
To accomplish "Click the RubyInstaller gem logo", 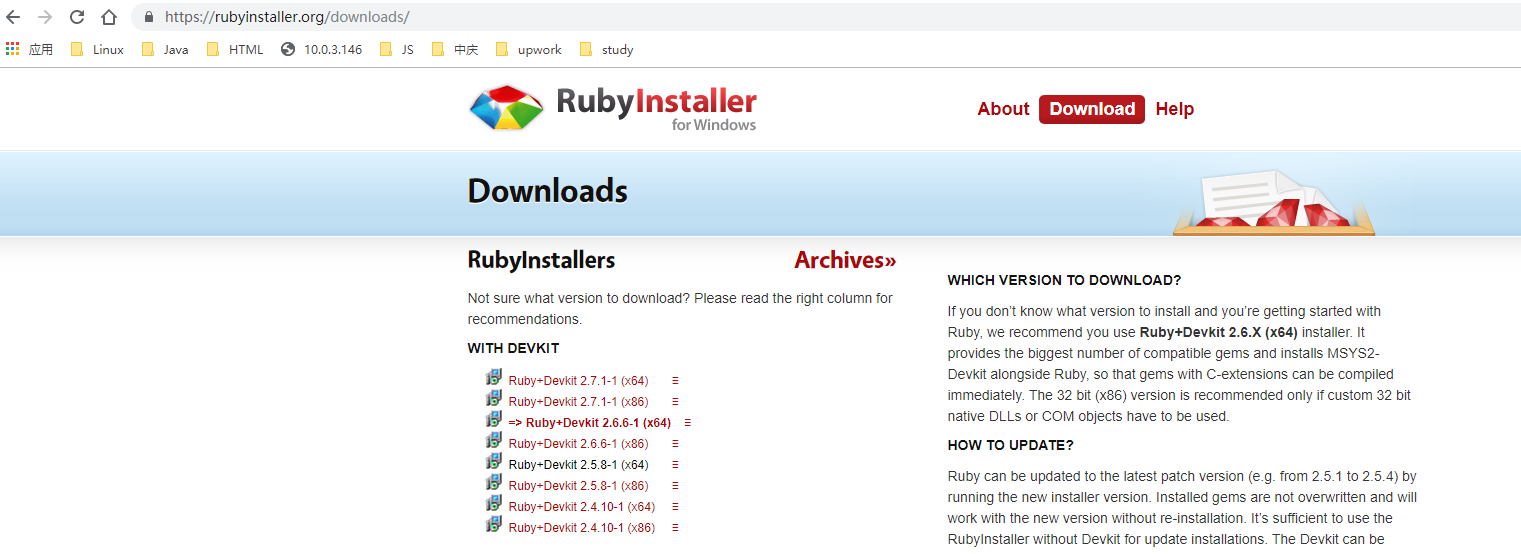I will (506, 108).
